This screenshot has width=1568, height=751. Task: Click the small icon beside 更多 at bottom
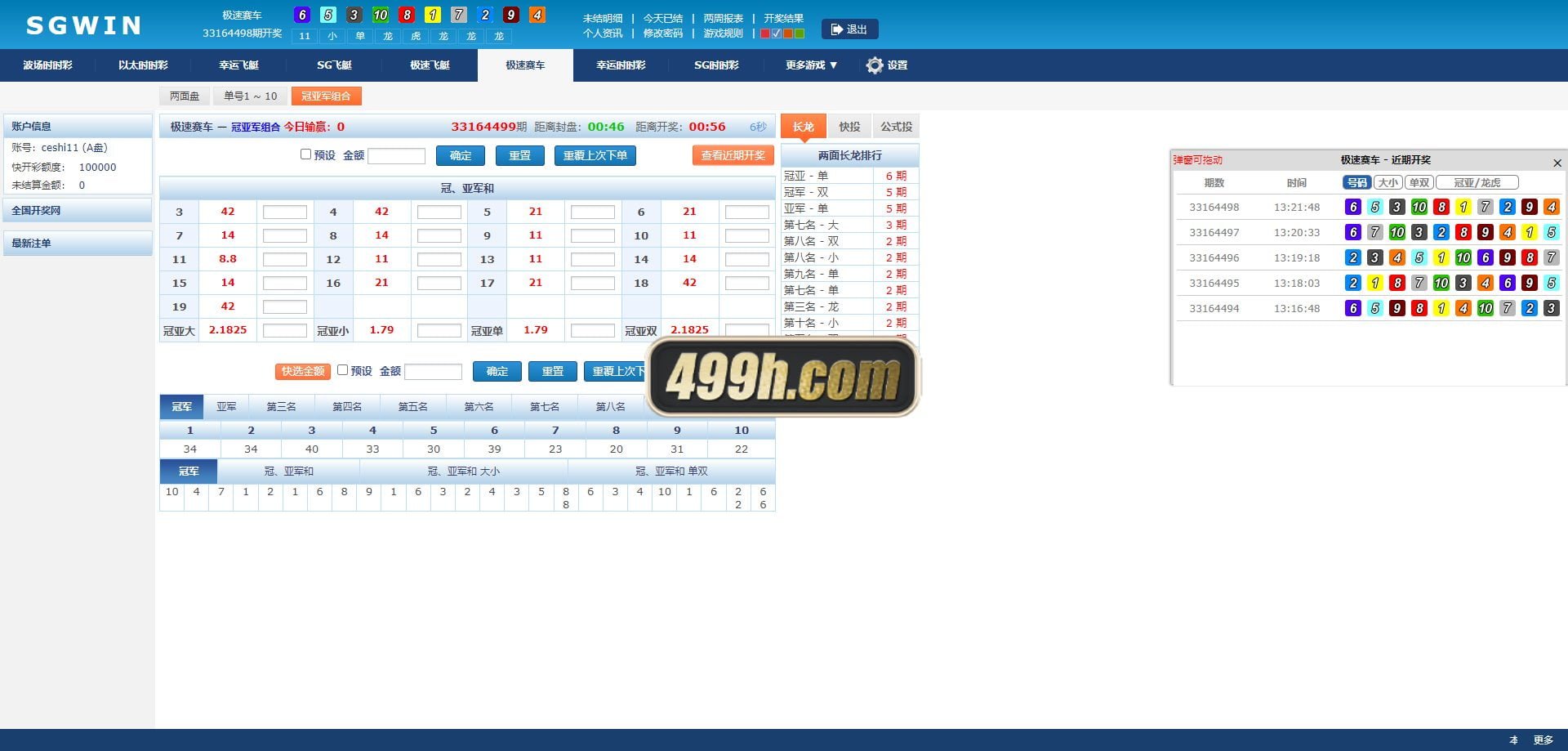pos(1513,740)
